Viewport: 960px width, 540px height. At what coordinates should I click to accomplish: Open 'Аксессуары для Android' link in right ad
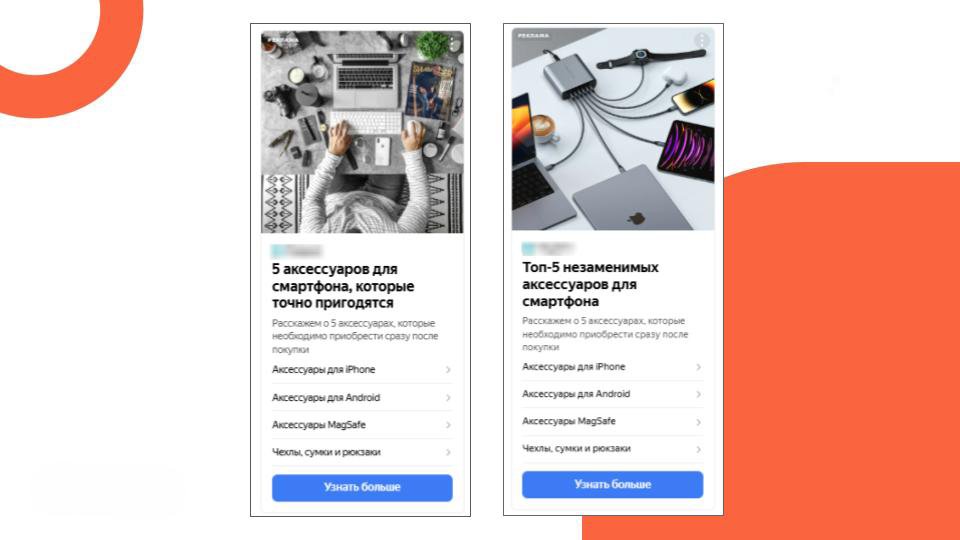tap(612, 394)
